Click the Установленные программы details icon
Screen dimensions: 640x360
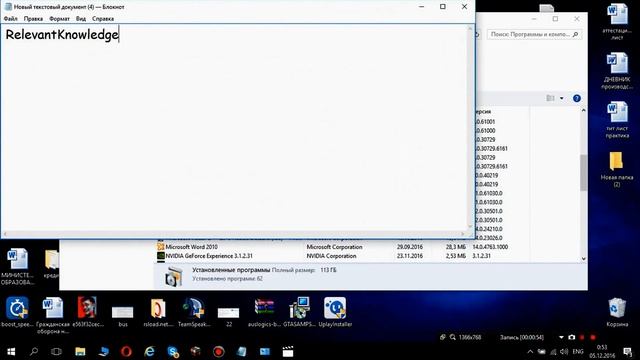point(174,276)
